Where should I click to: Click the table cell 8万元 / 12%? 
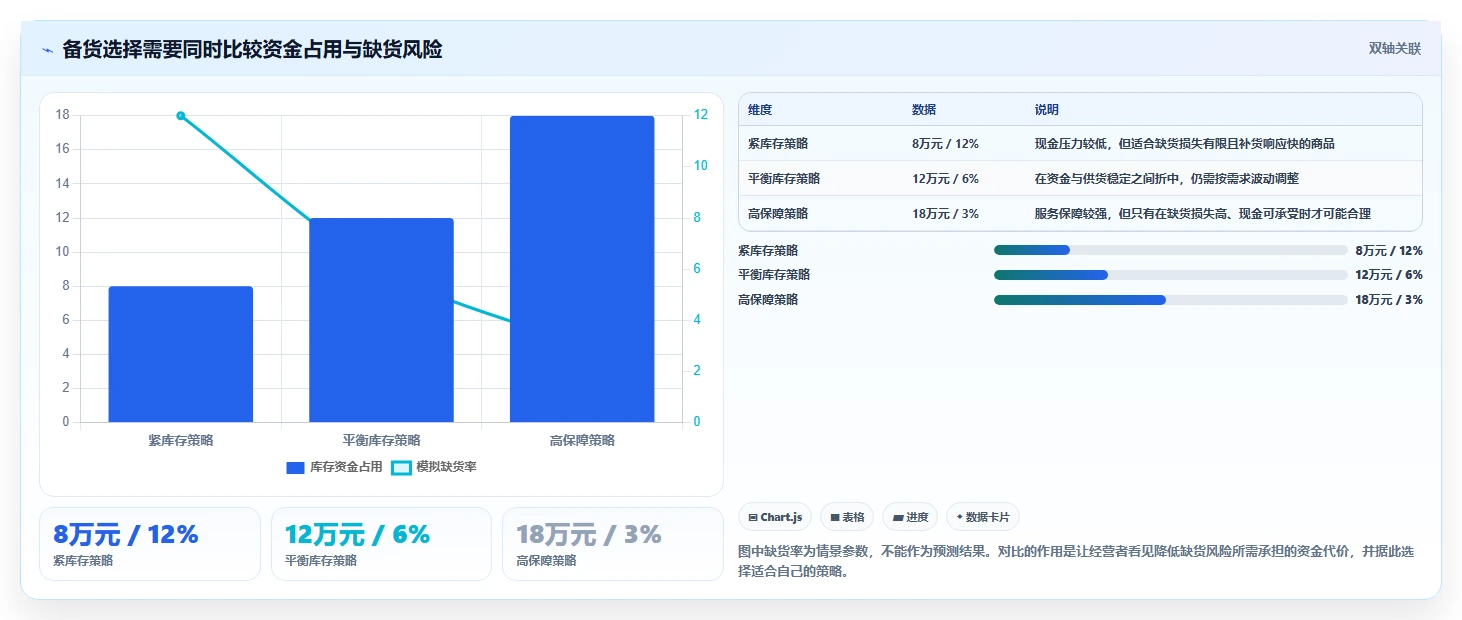945,144
